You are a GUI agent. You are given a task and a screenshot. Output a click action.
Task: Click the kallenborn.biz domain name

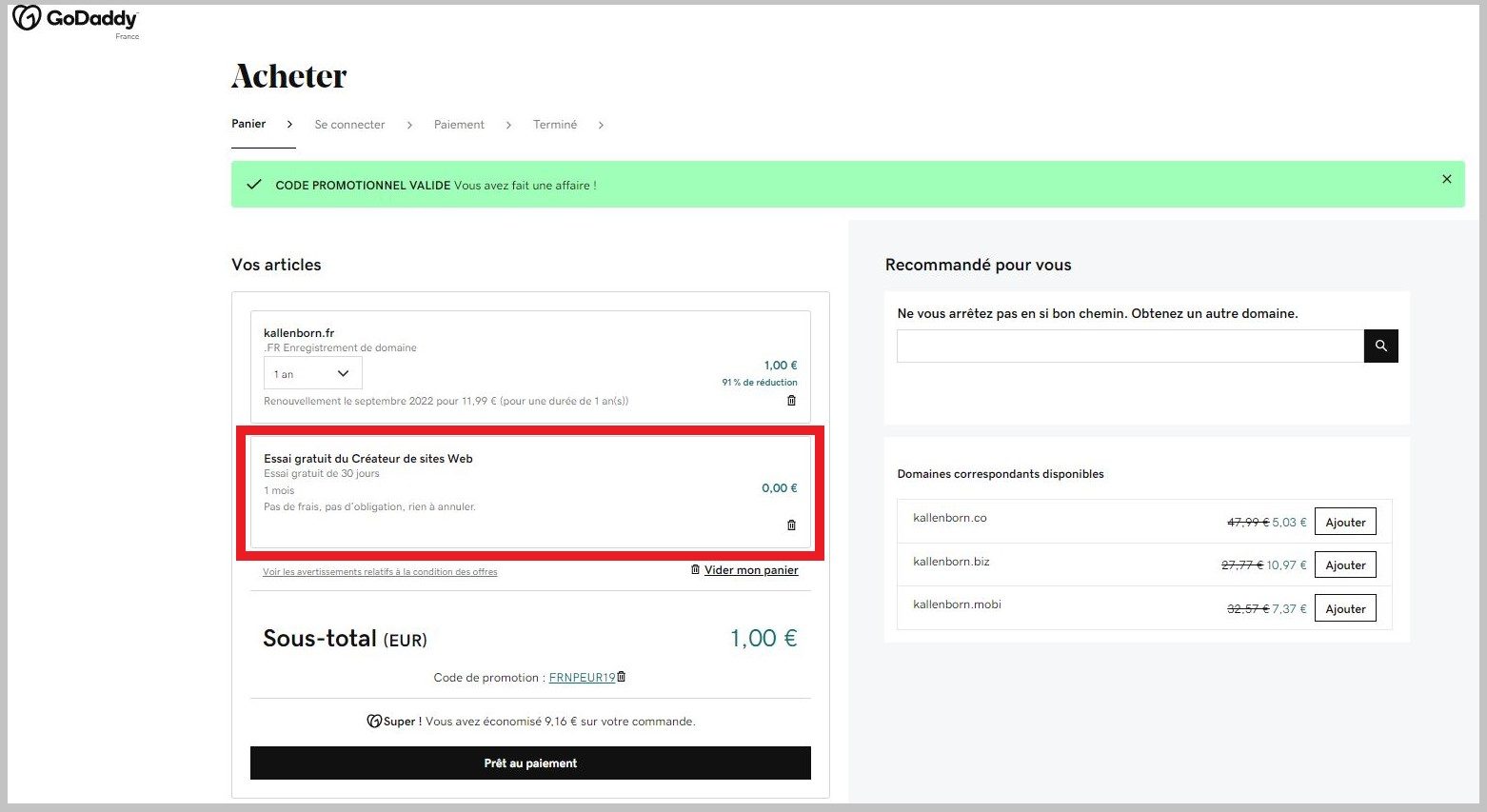951,562
